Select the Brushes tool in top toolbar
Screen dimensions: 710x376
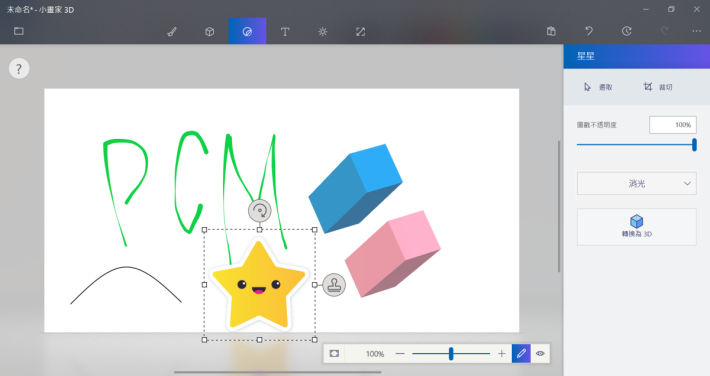[172, 31]
